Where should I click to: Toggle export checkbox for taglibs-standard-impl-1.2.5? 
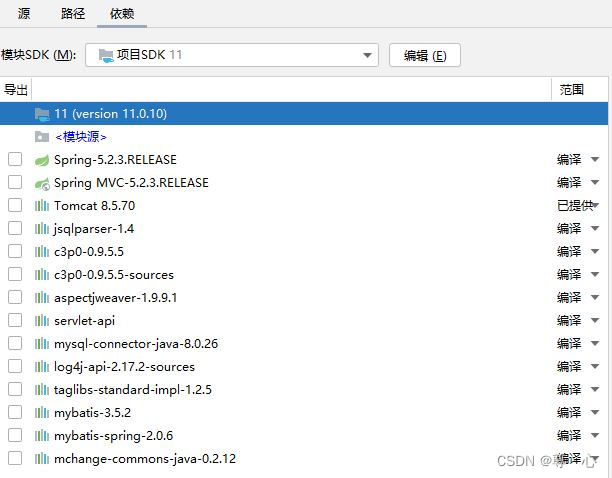(x=15, y=389)
